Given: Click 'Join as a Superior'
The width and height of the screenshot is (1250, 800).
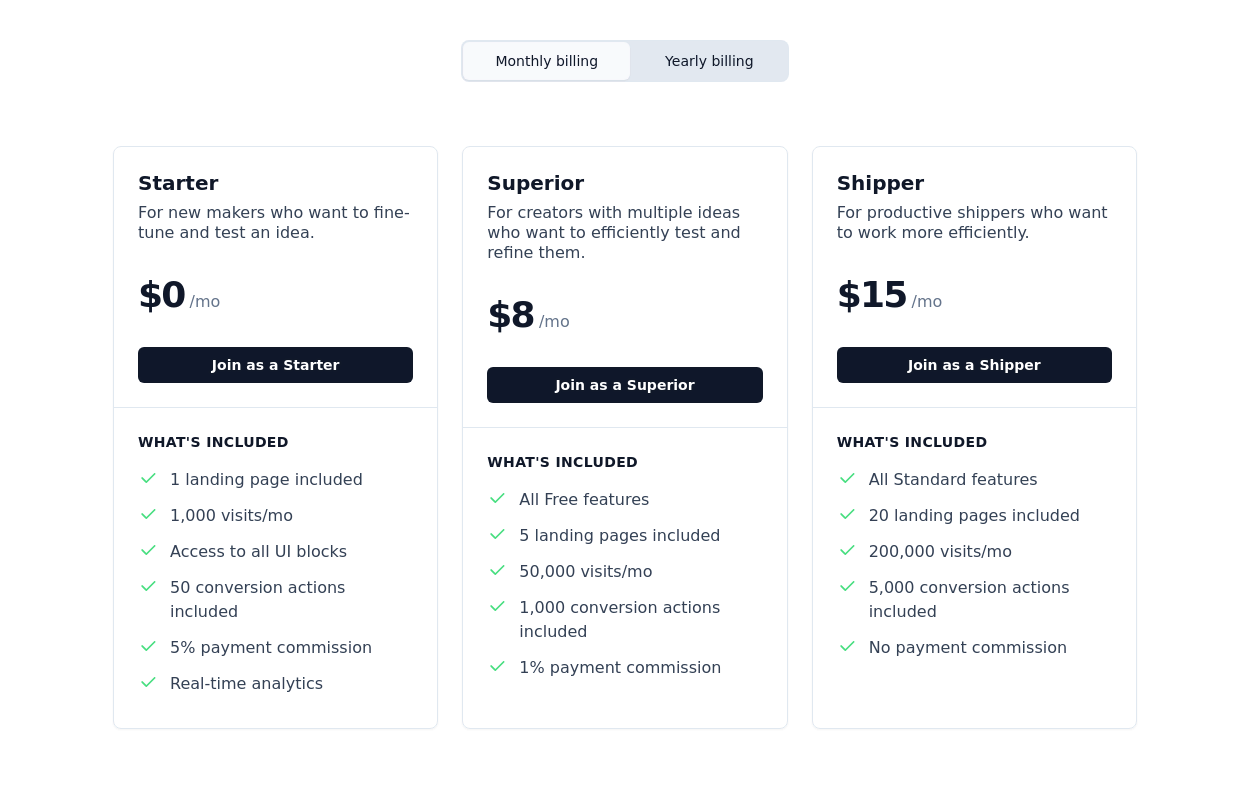Looking at the screenshot, I should pos(625,385).
